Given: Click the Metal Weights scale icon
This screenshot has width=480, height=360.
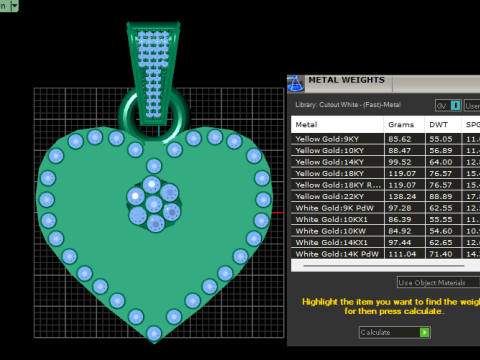Looking at the screenshot, I should [x=295, y=83].
